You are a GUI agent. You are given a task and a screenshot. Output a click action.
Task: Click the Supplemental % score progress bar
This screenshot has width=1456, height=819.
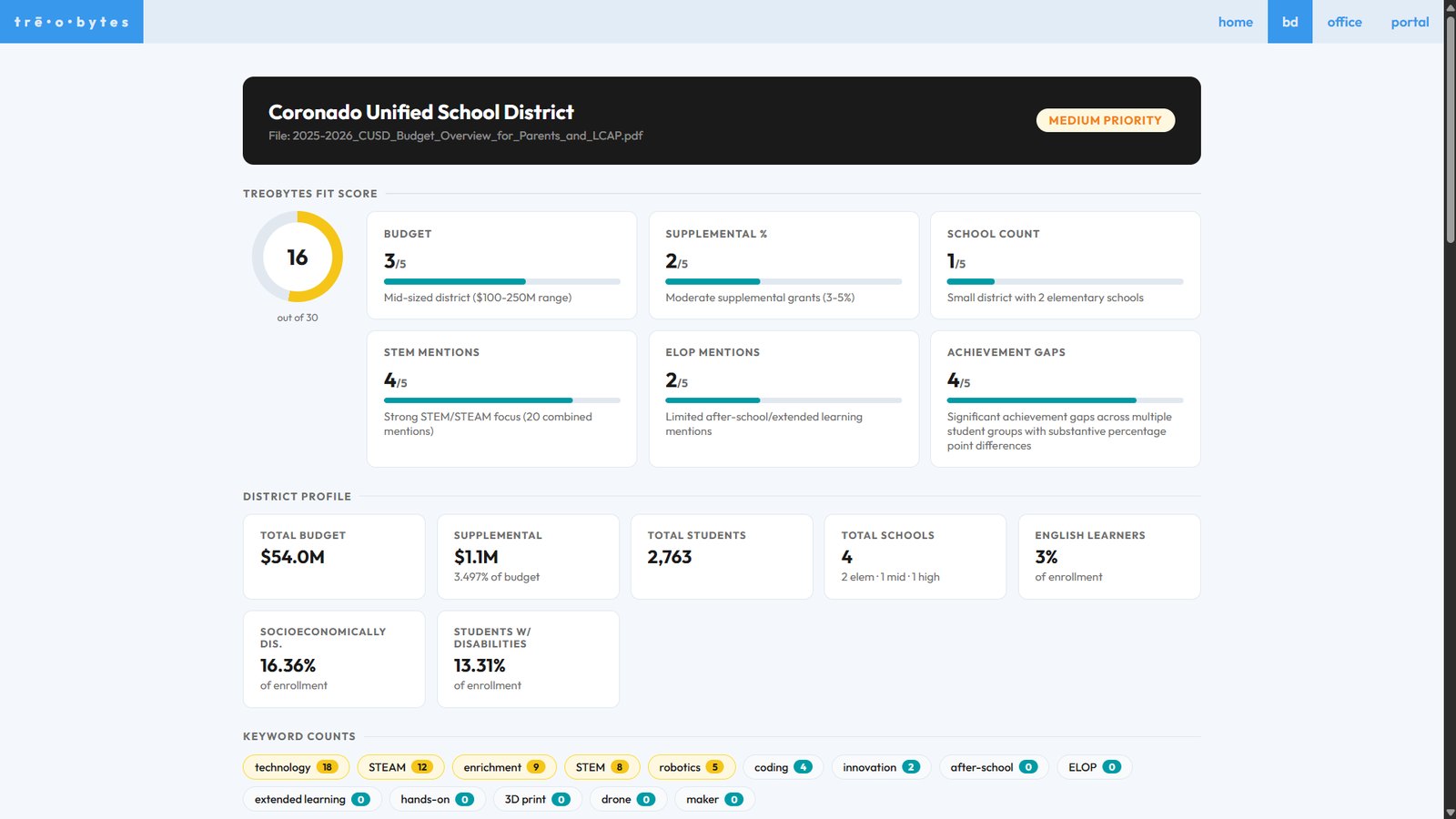(784, 281)
